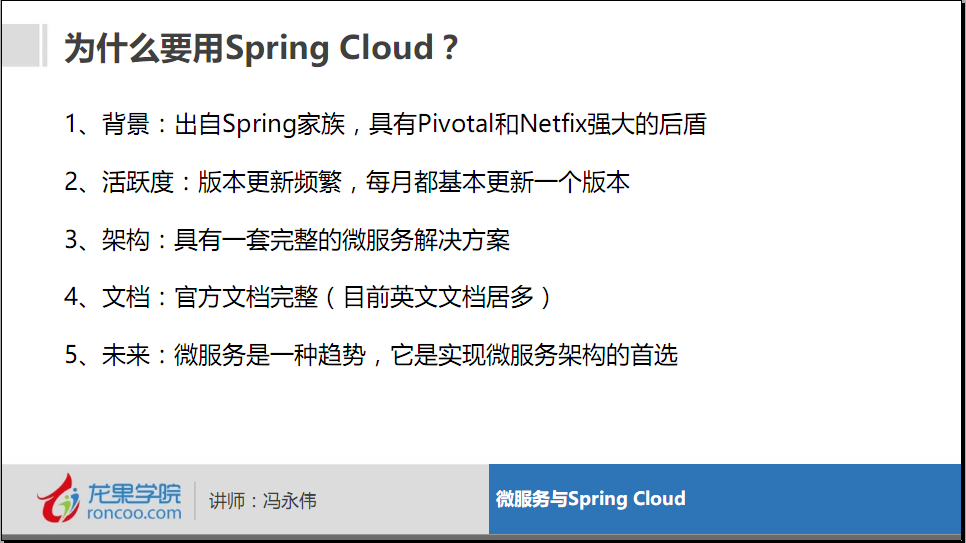Click the roncoo.com website text

pos(134,513)
